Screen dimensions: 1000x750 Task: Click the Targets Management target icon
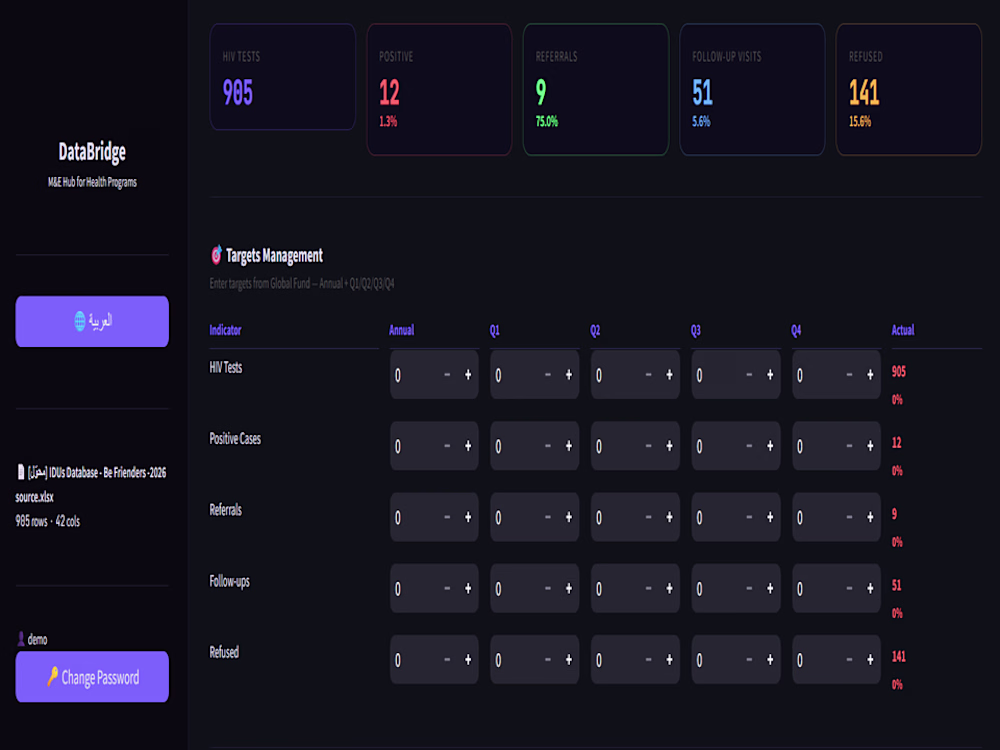[216, 255]
